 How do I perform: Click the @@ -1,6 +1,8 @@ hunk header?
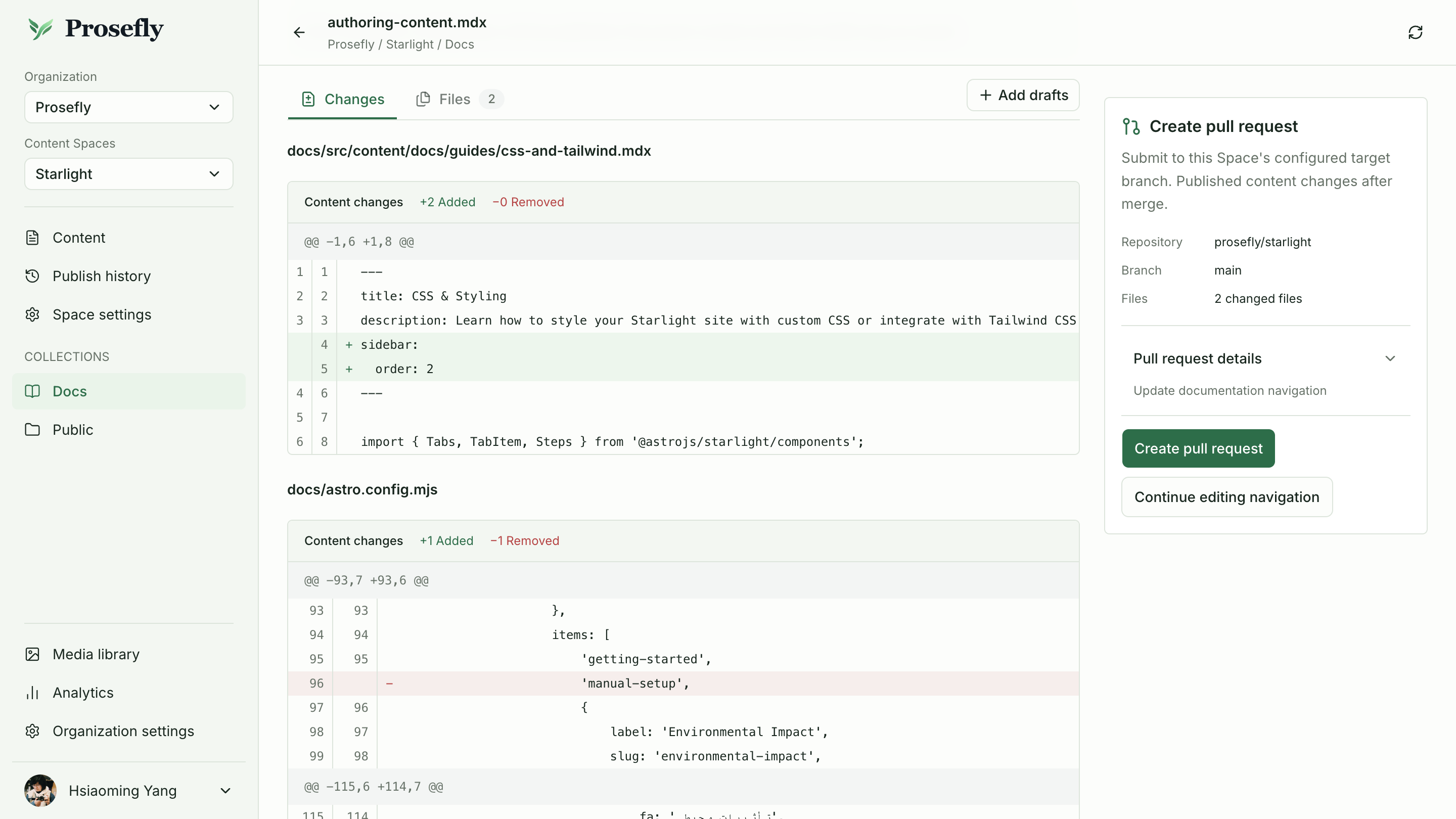coord(684,242)
